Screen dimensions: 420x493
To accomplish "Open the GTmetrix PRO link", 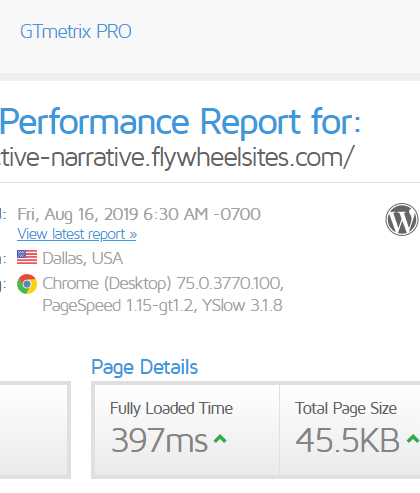I will [x=76, y=32].
